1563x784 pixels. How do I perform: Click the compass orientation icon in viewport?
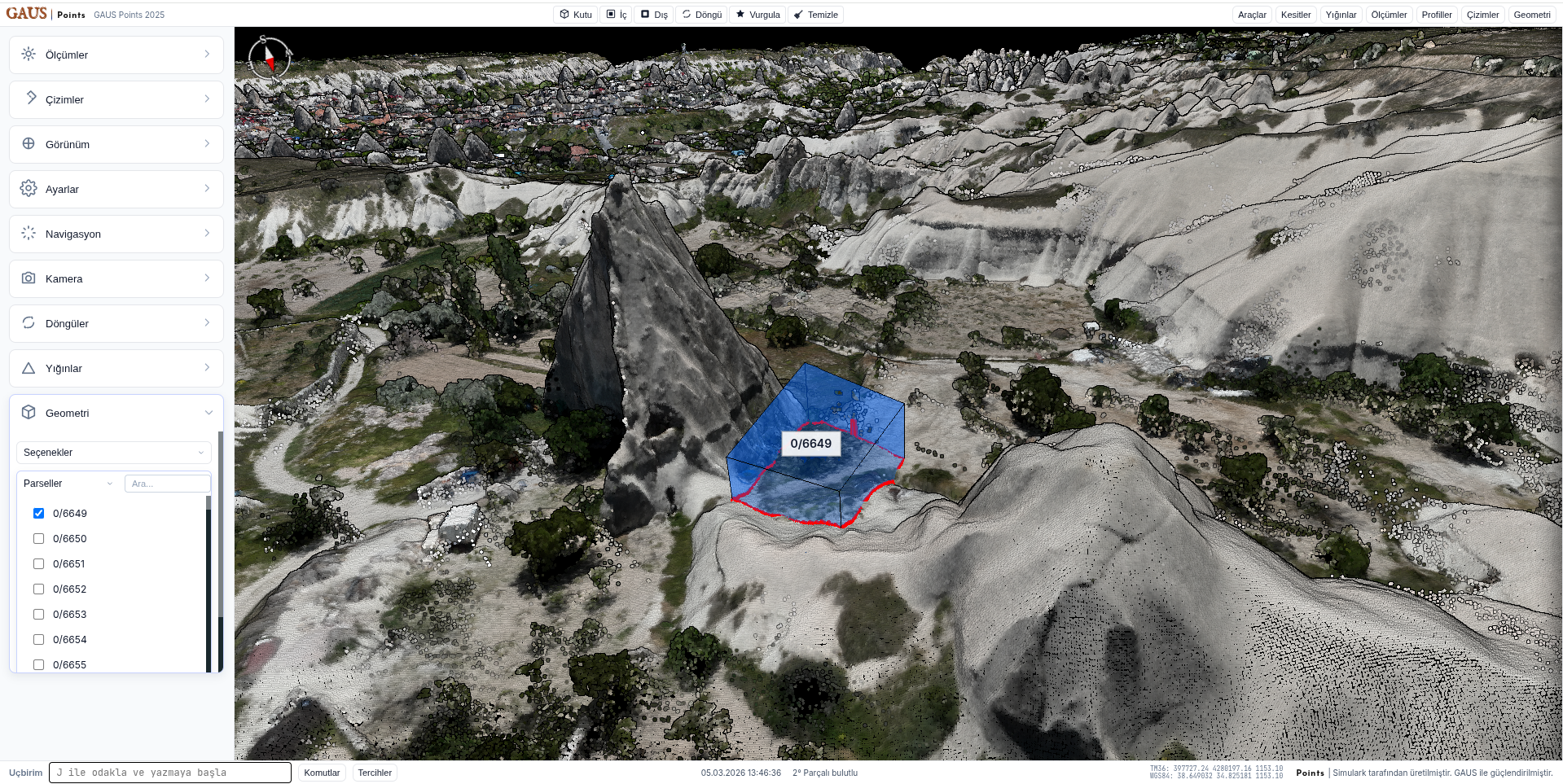click(x=269, y=57)
